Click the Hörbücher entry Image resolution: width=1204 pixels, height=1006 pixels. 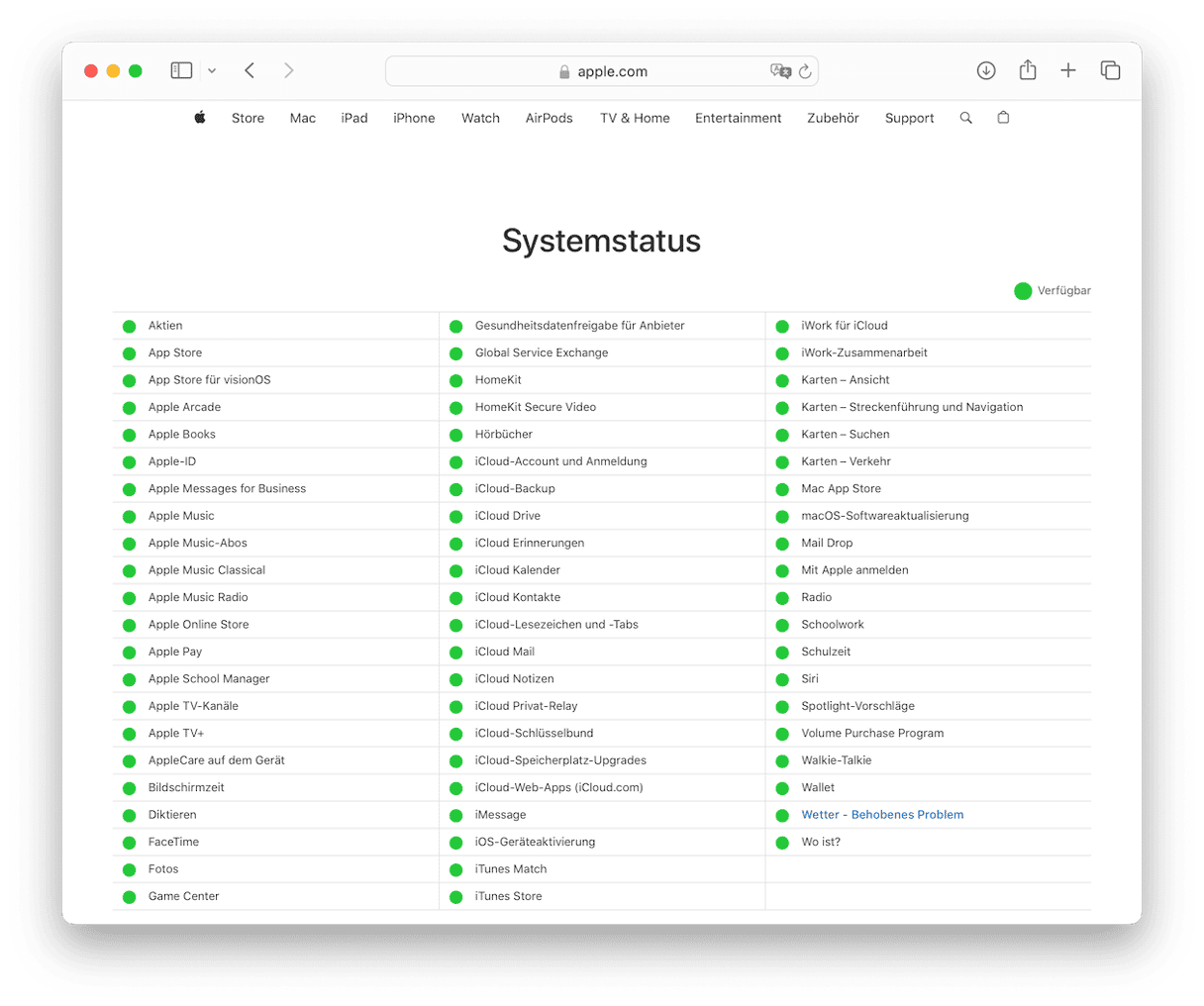pyautogui.click(x=504, y=435)
